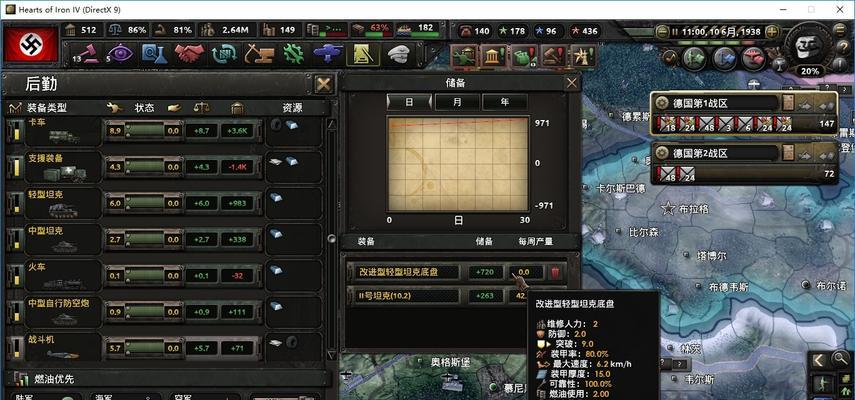Click the fuel 63% indicator
Image resolution: width=855 pixels, height=400 pixels.
(371, 29)
